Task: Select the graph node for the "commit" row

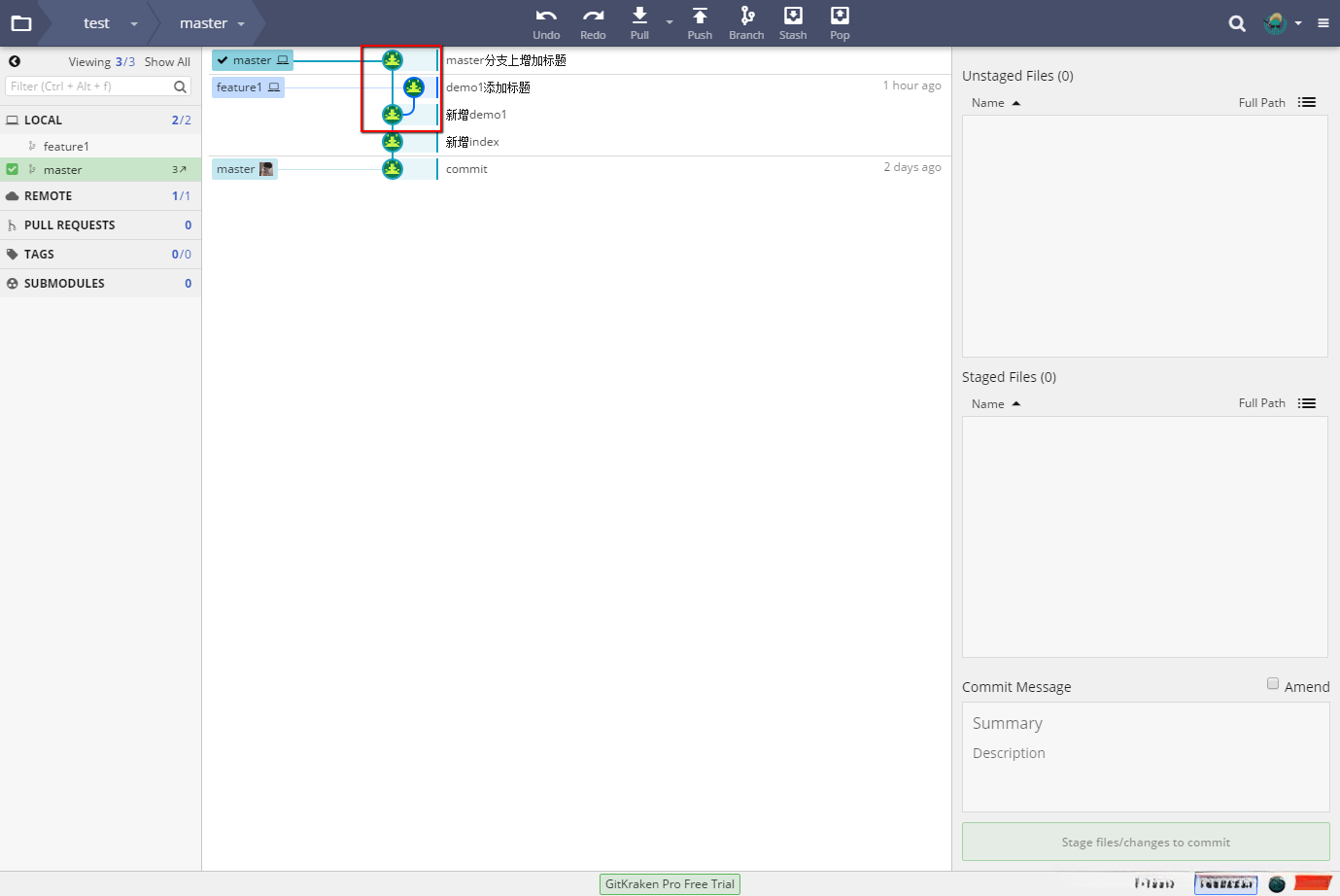Action: 393,169
